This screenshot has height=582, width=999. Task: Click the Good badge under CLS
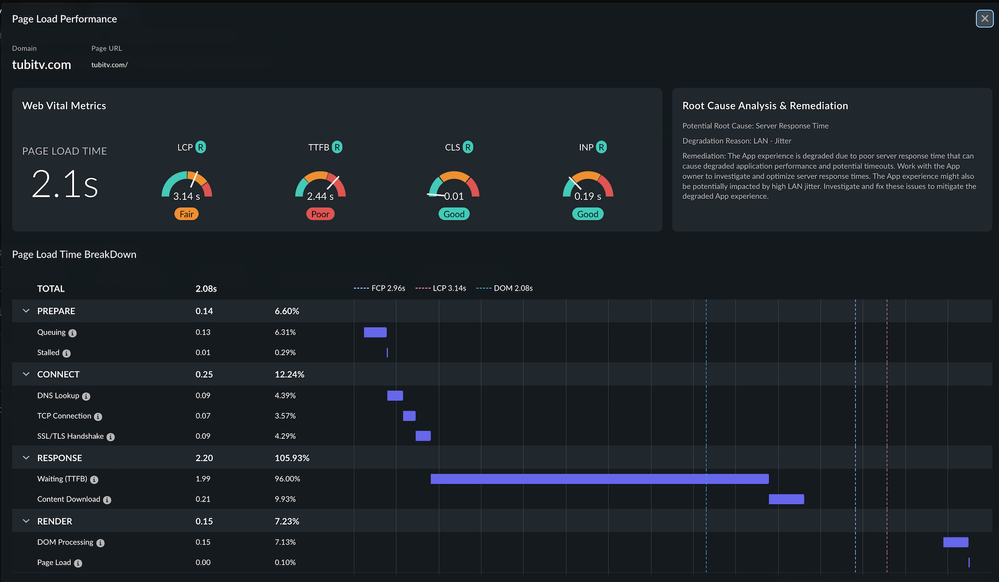coord(454,214)
